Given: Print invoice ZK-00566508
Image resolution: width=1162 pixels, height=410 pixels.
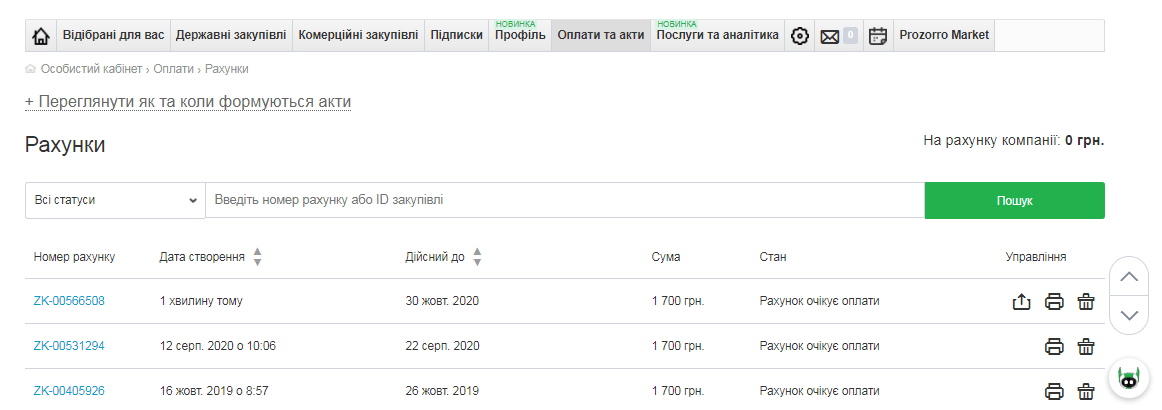Looking at the screenshot, I should pyautogui.click(x=1054, y=301).
